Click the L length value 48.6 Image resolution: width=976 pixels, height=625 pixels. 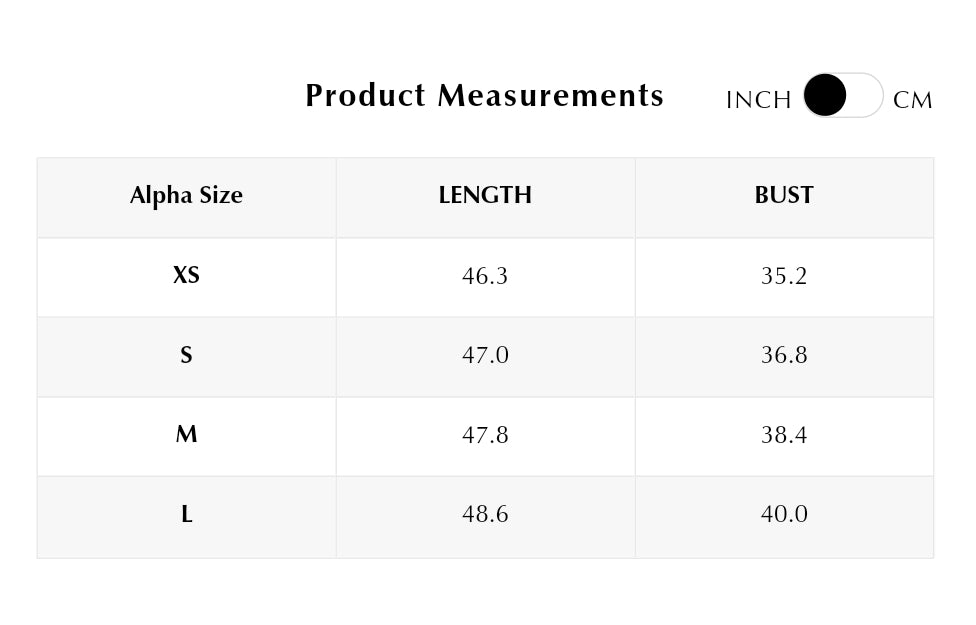click(485, 514)
